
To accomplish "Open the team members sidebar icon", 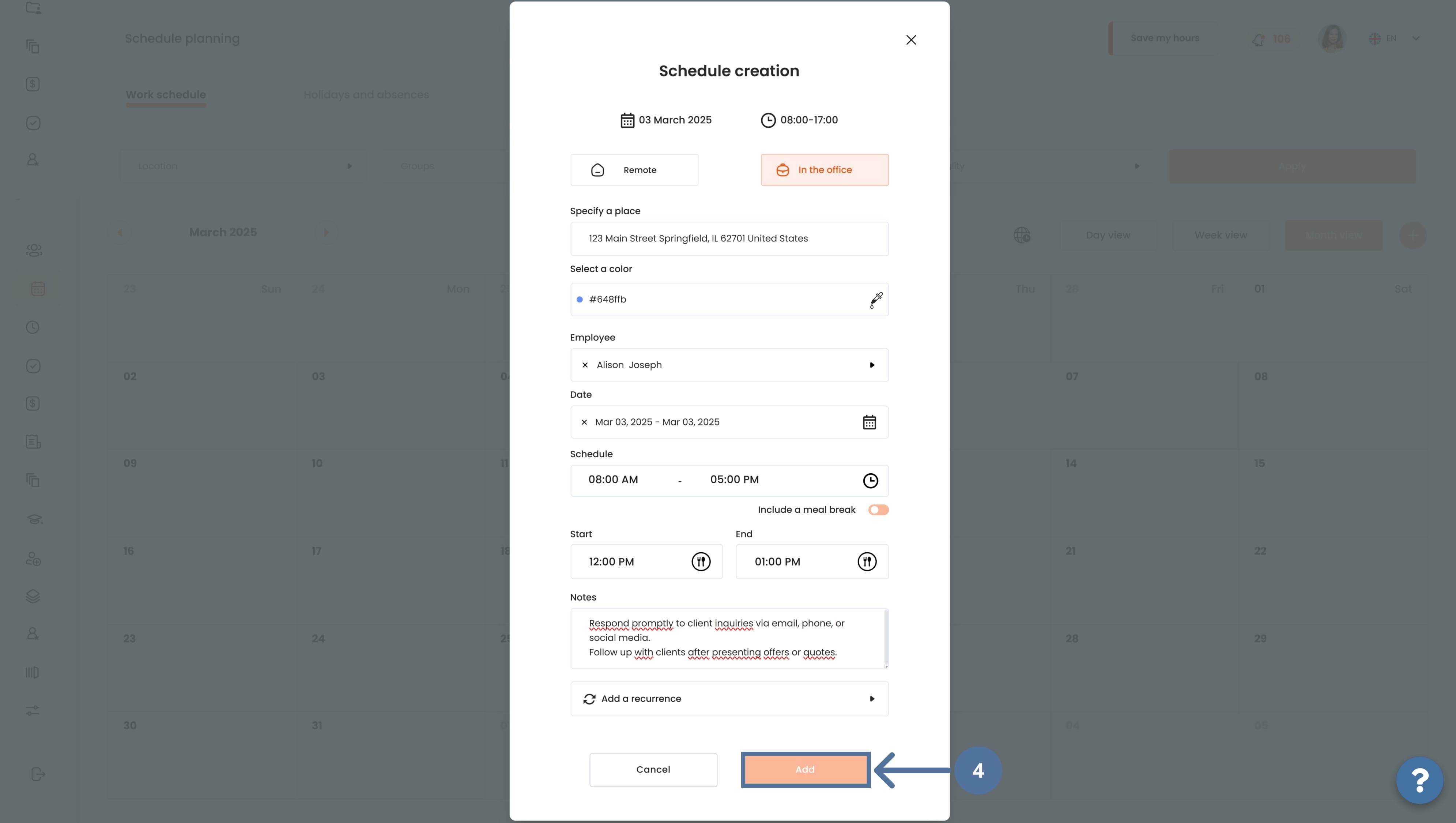I will (x=34, y=251).
